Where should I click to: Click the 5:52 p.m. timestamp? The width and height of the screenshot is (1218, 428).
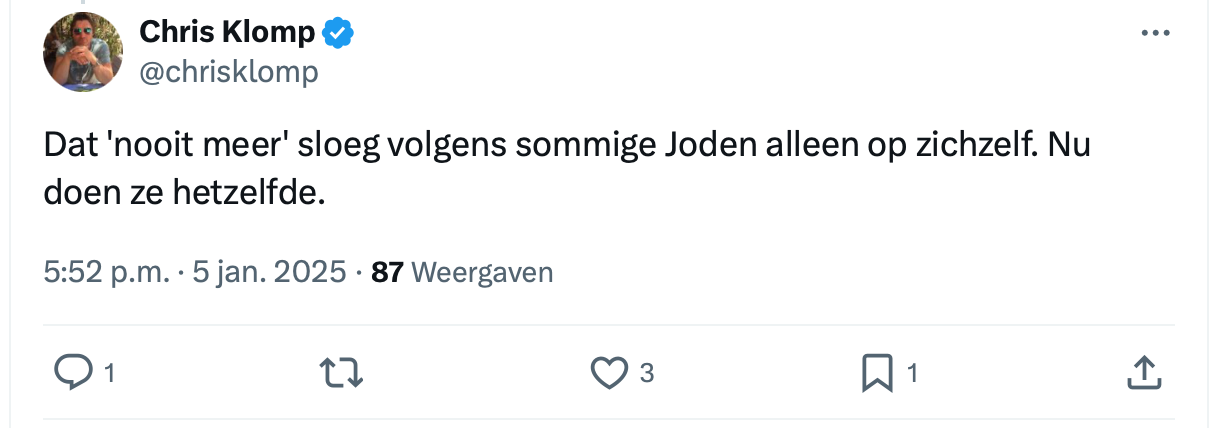tap(106, 272)
